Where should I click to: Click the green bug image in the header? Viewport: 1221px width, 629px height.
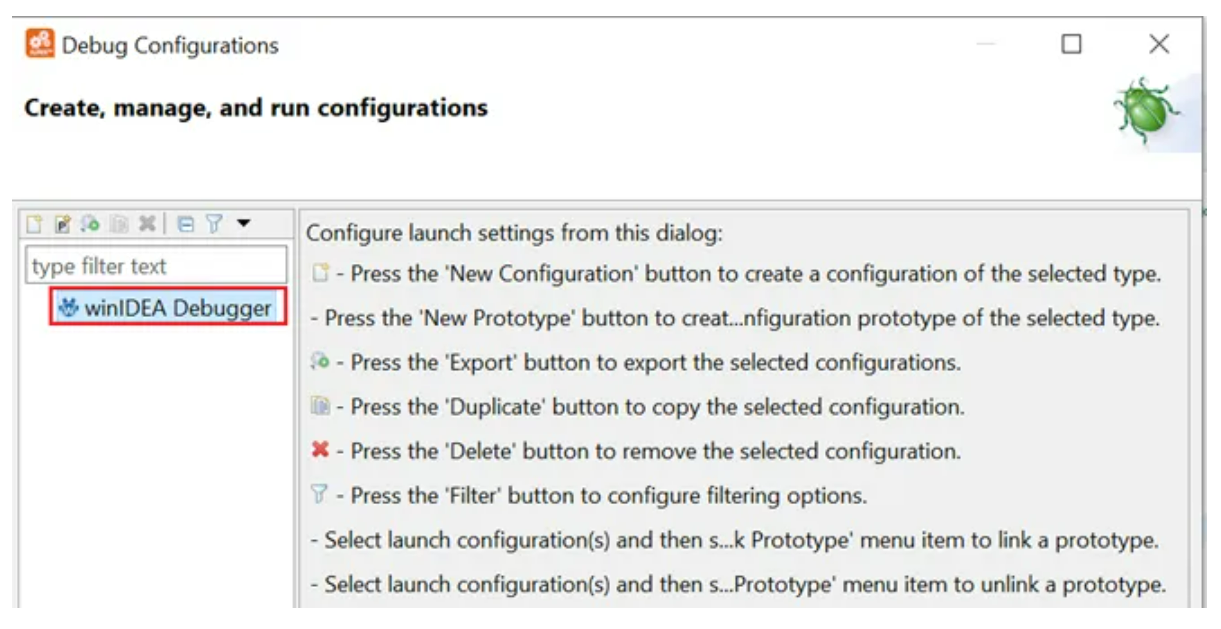tap(1146, 110)
